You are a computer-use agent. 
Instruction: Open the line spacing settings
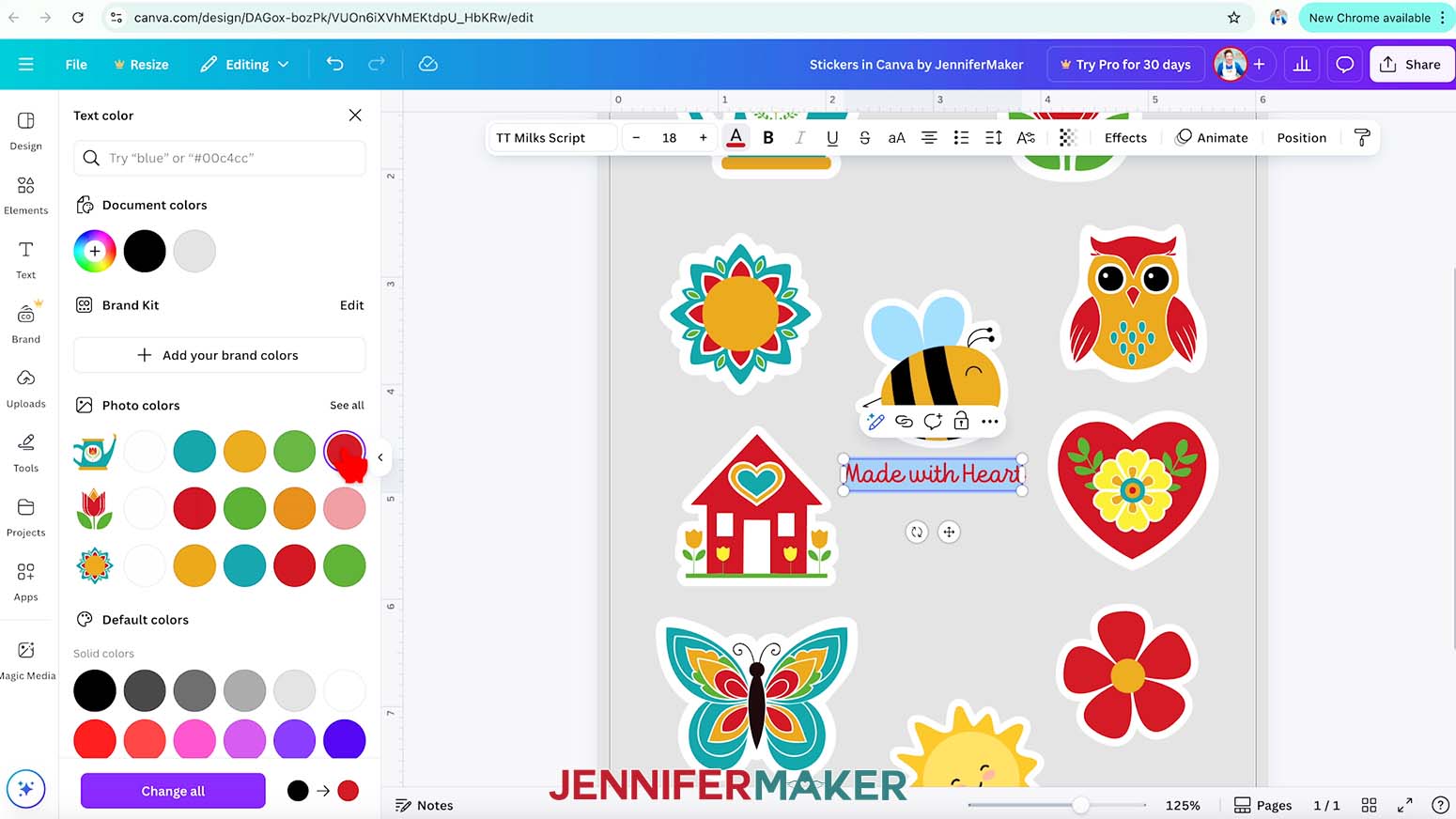pyautogui.click(x=994, y=137)
